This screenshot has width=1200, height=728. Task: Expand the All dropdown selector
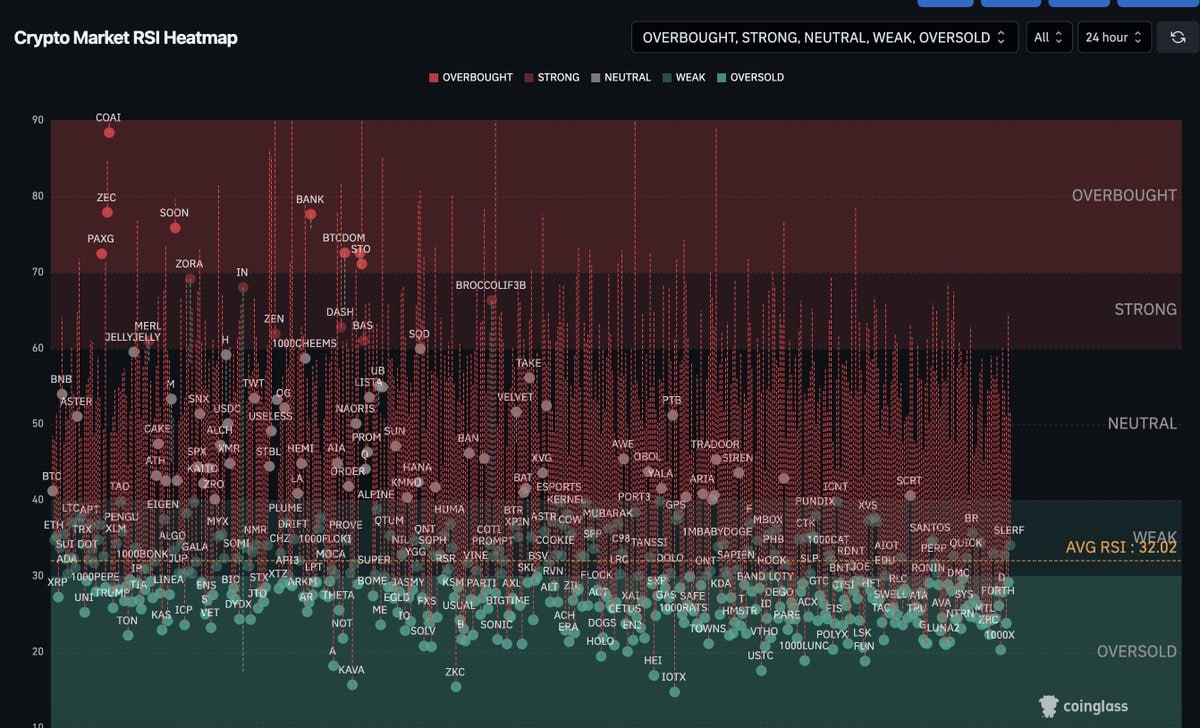point(1049,37)
